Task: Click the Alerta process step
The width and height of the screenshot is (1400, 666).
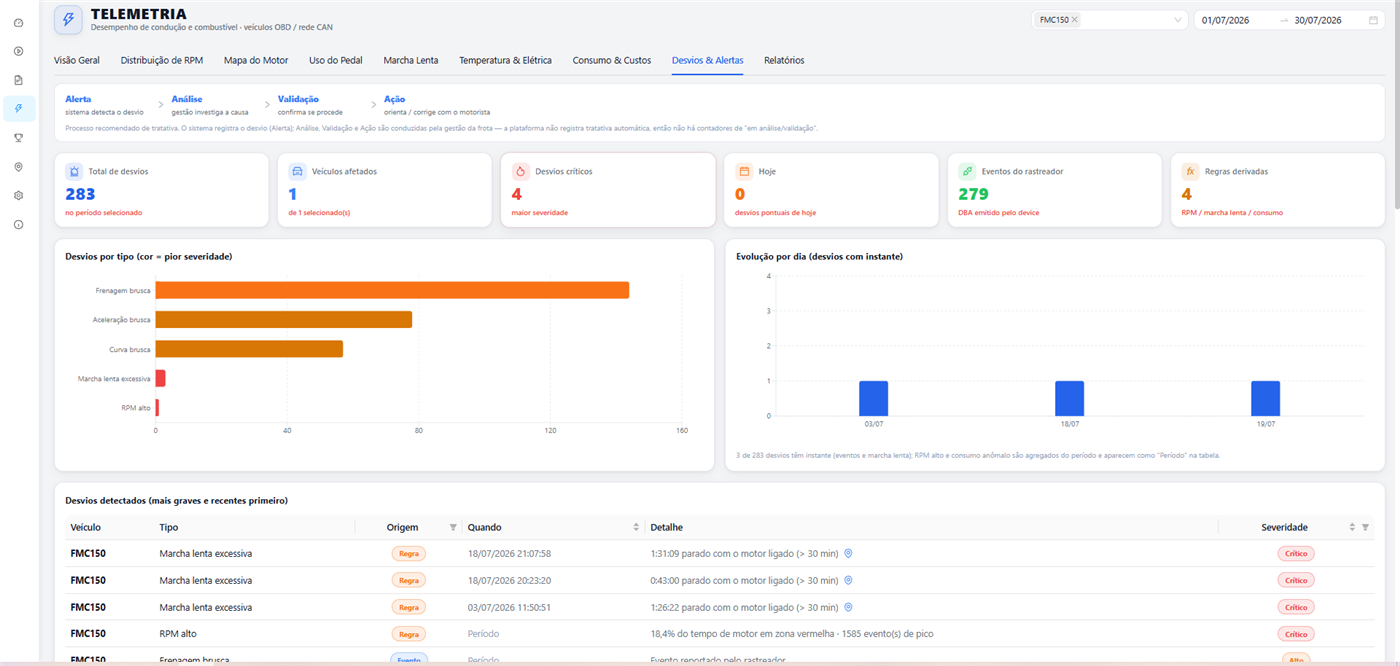Action: tap(104, 105)
